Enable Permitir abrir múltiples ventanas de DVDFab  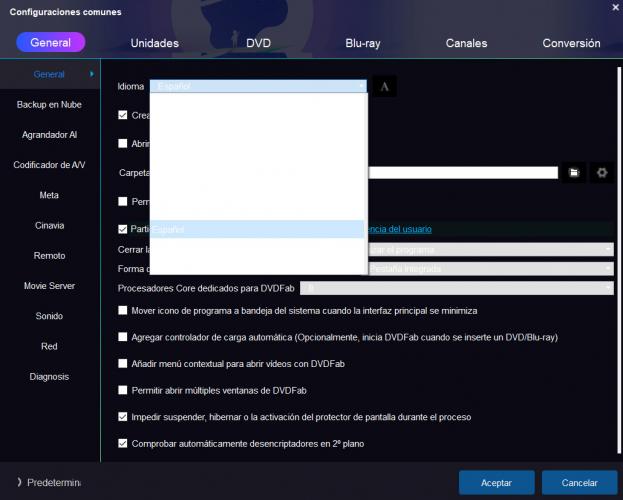(122, 390)
